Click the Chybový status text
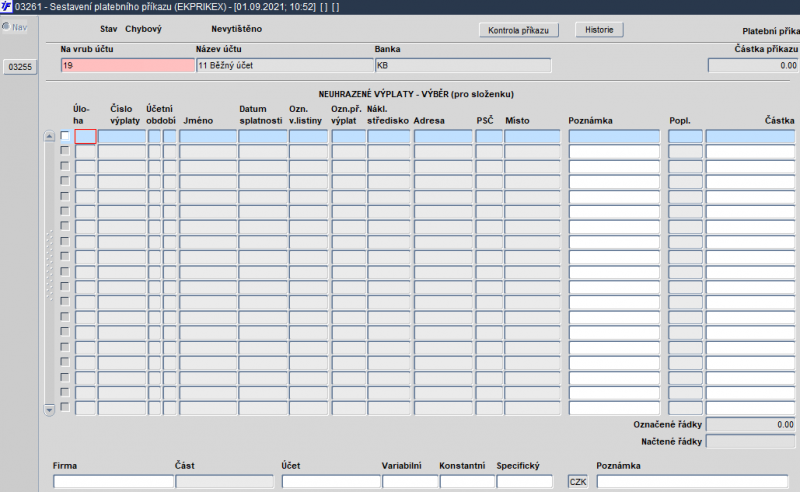Image resolution: width=800 pixels, height=492 pixels. 143,29
